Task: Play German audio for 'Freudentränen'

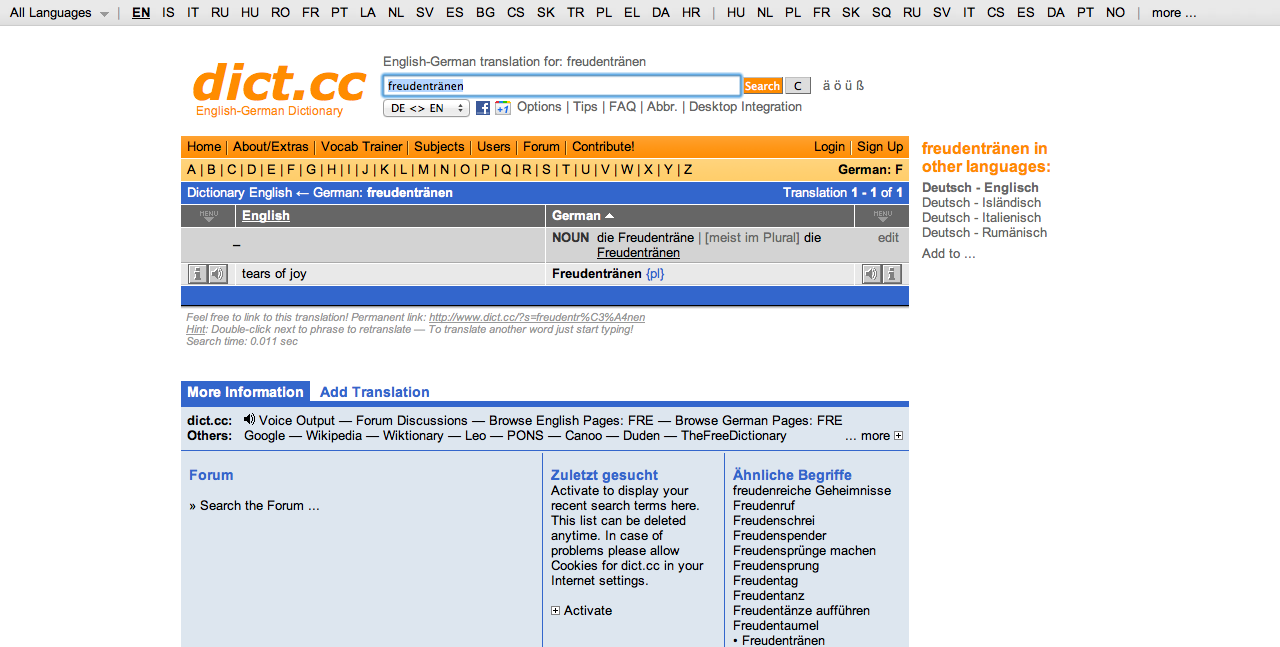Action: click(x=872, y=274)
